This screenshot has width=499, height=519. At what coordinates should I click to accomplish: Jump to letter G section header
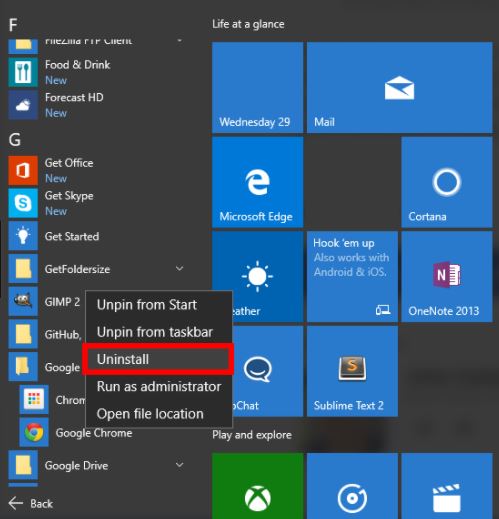(x=14, y=140)
